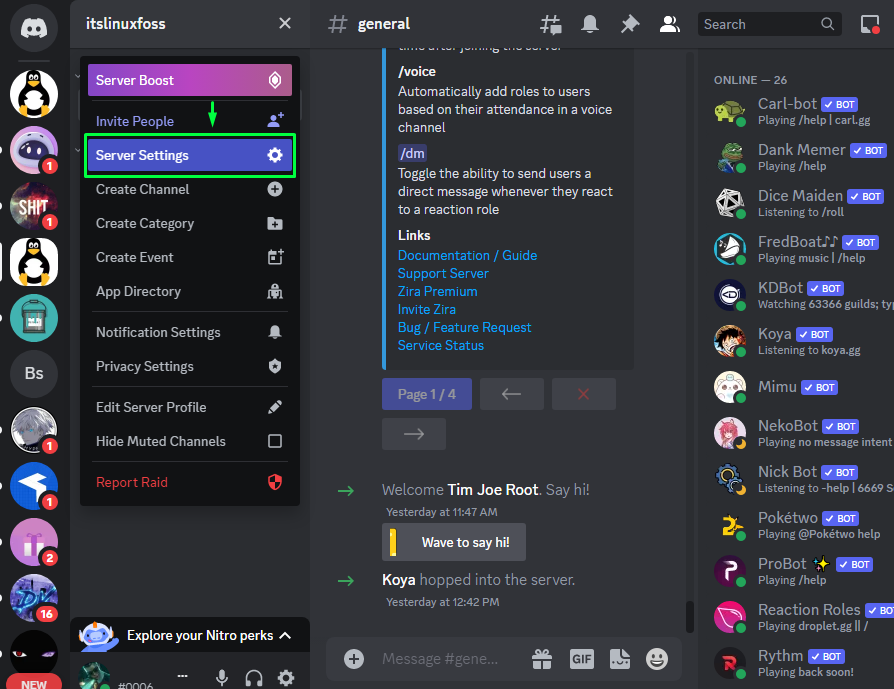Screen dimensions: 894x689
Task: Select Create Channel menu option
Action: point(190,189)
